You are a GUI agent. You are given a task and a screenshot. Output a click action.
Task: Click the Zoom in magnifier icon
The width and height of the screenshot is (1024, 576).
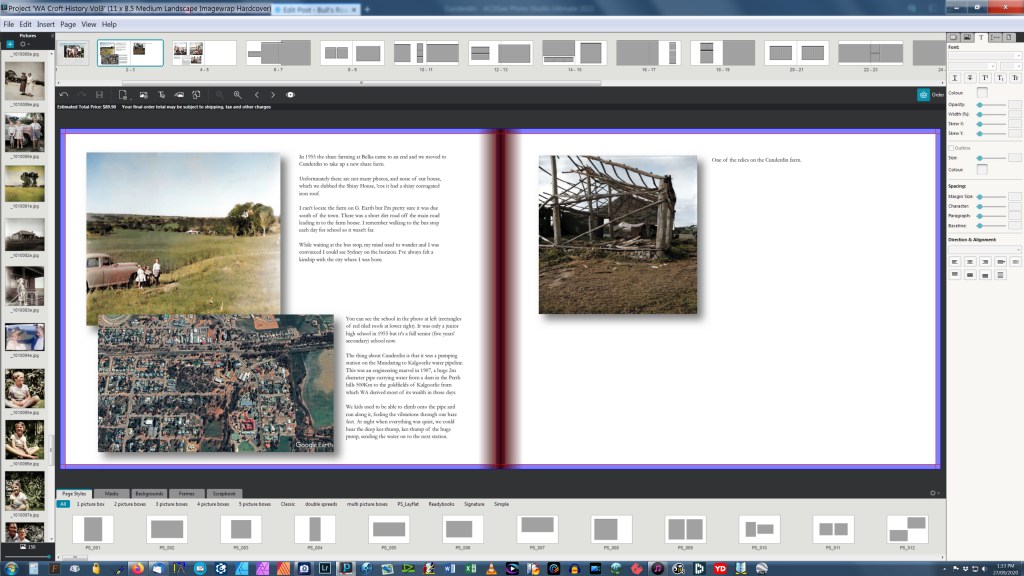[238, 94]
